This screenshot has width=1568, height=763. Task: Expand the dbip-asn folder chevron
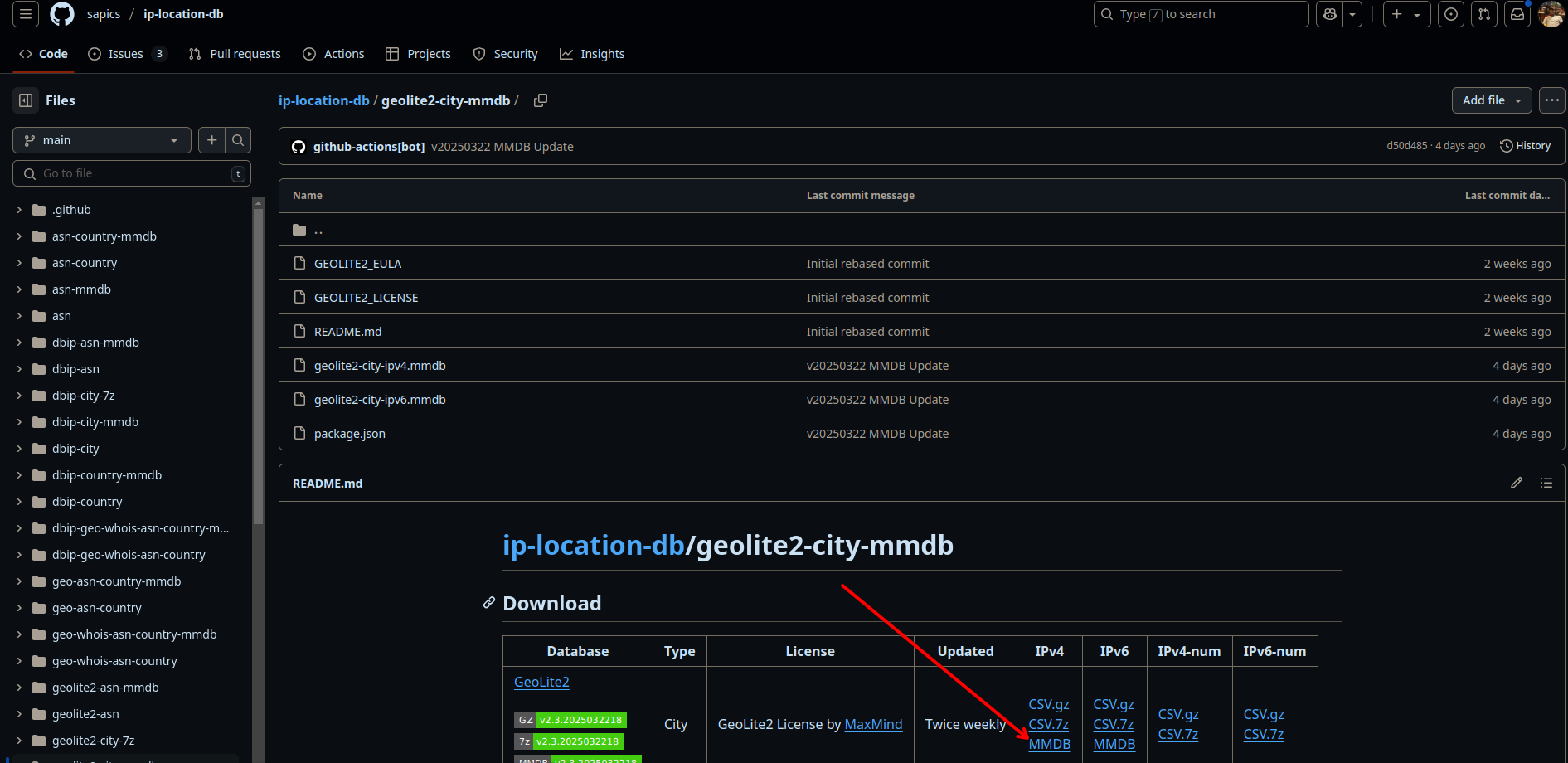point(19,369)
